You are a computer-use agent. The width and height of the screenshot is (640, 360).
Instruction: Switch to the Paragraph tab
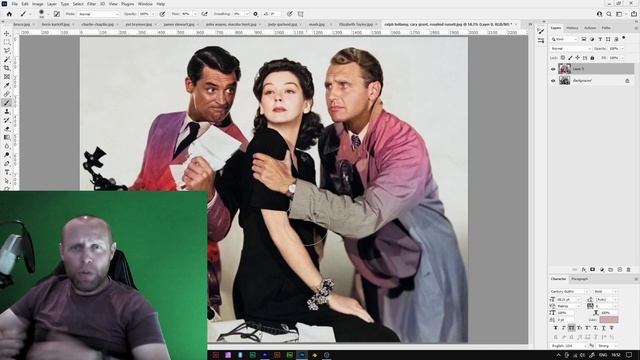[580, 279]
